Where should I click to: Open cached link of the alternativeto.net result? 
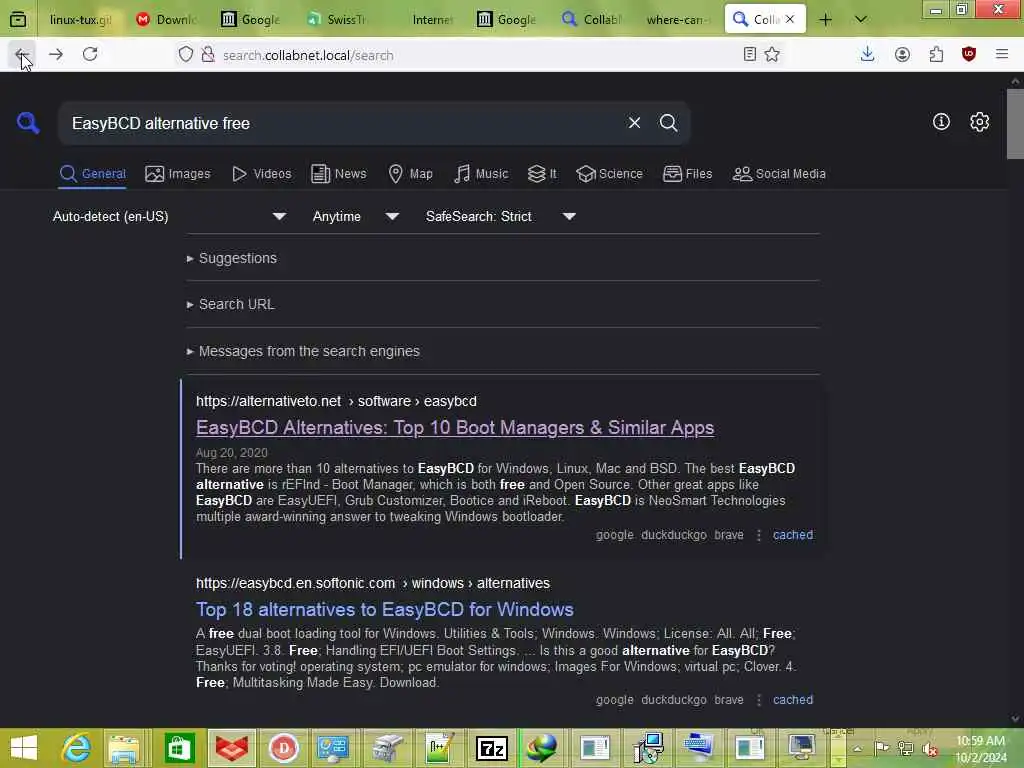[793, 535]
